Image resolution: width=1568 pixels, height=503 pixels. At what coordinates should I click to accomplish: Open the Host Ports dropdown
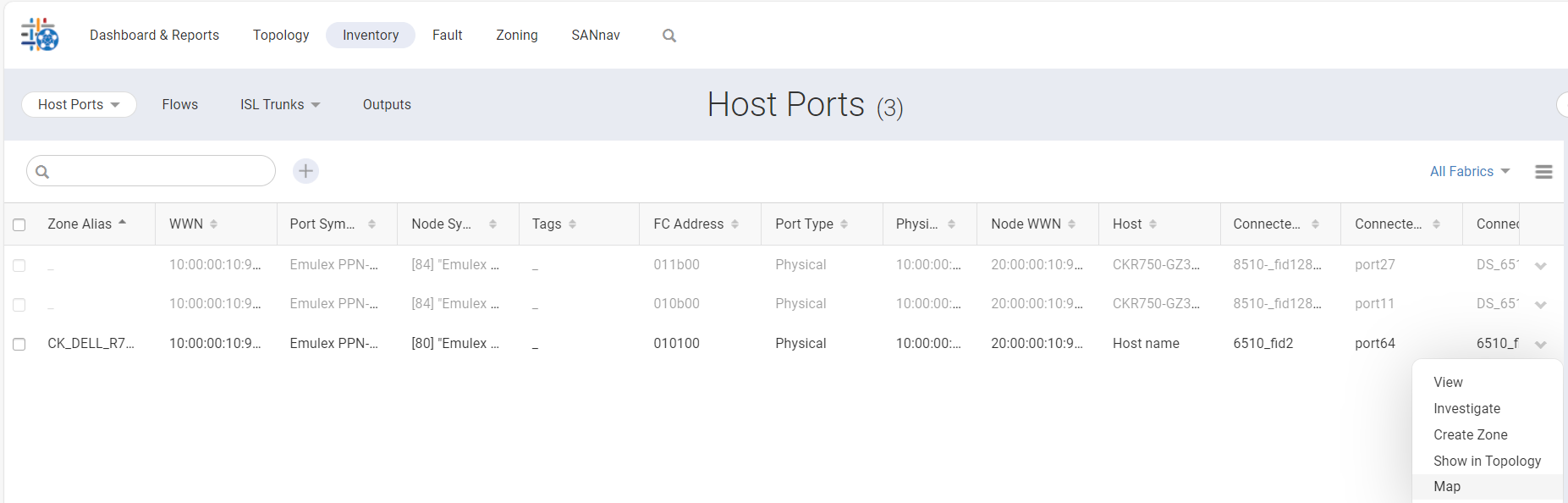click(79, 105)
